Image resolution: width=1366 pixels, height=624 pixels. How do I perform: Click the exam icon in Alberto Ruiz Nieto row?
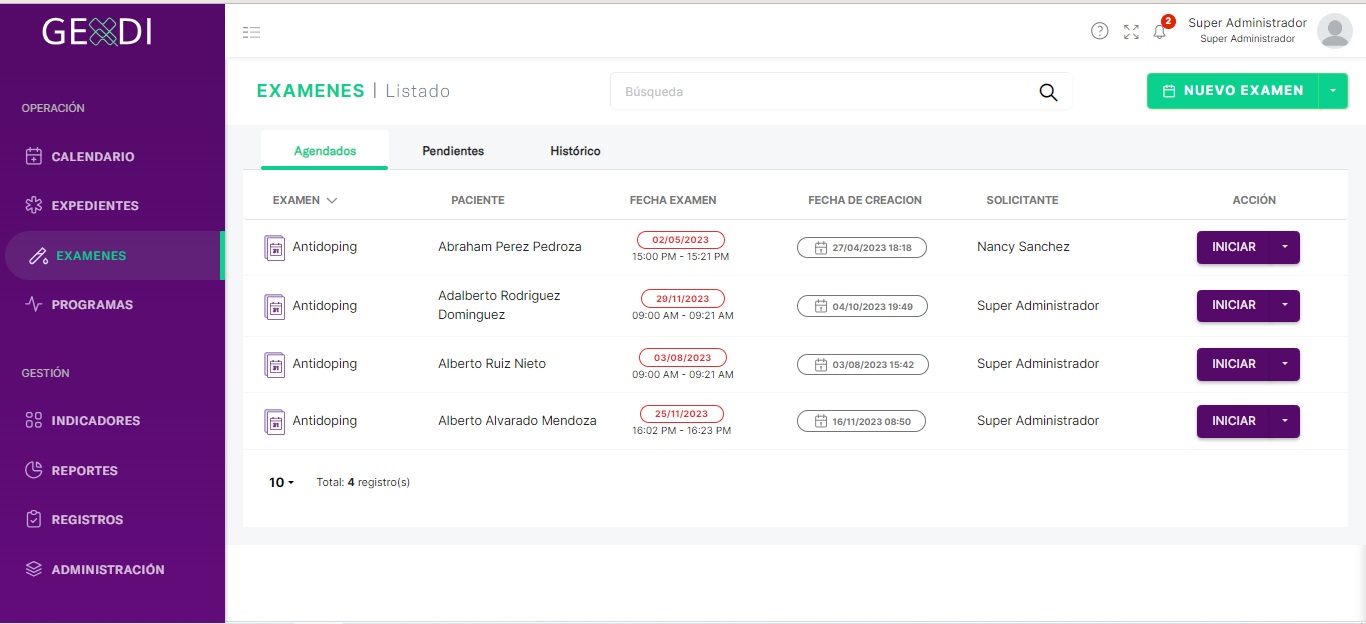click(x=274, y=365)
